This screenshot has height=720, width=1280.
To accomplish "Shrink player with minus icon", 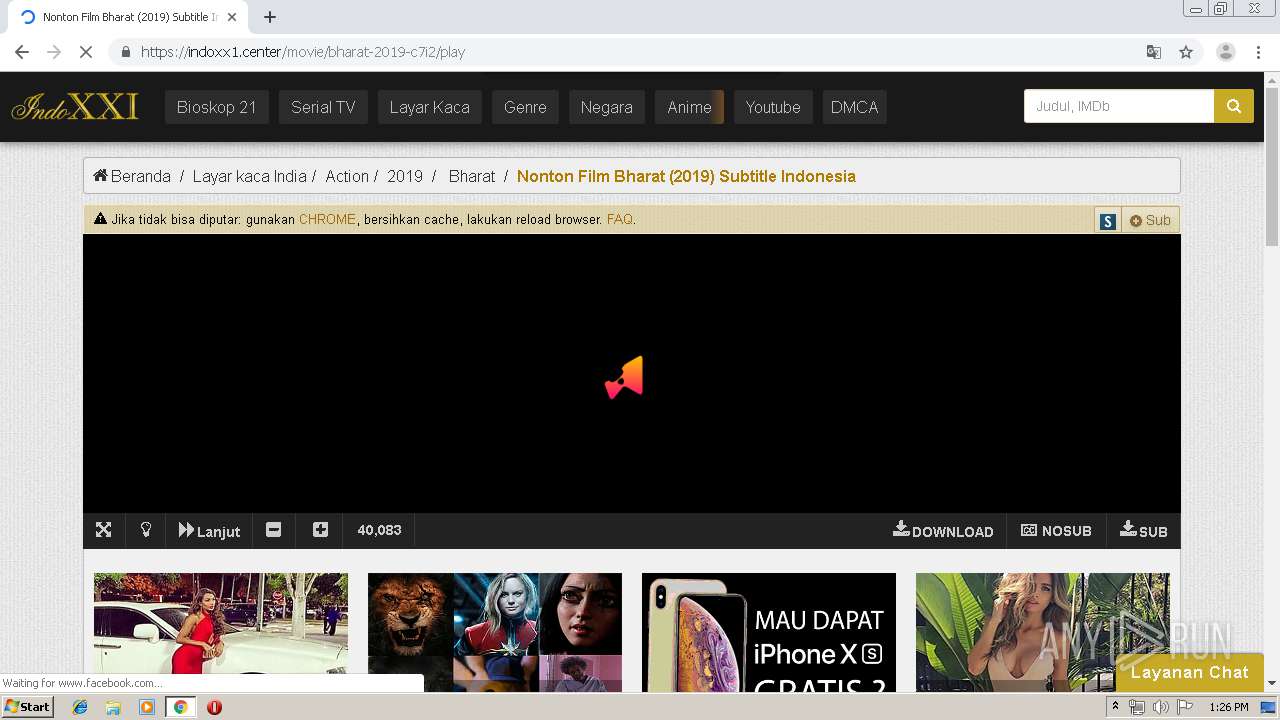I will (274, 530).
